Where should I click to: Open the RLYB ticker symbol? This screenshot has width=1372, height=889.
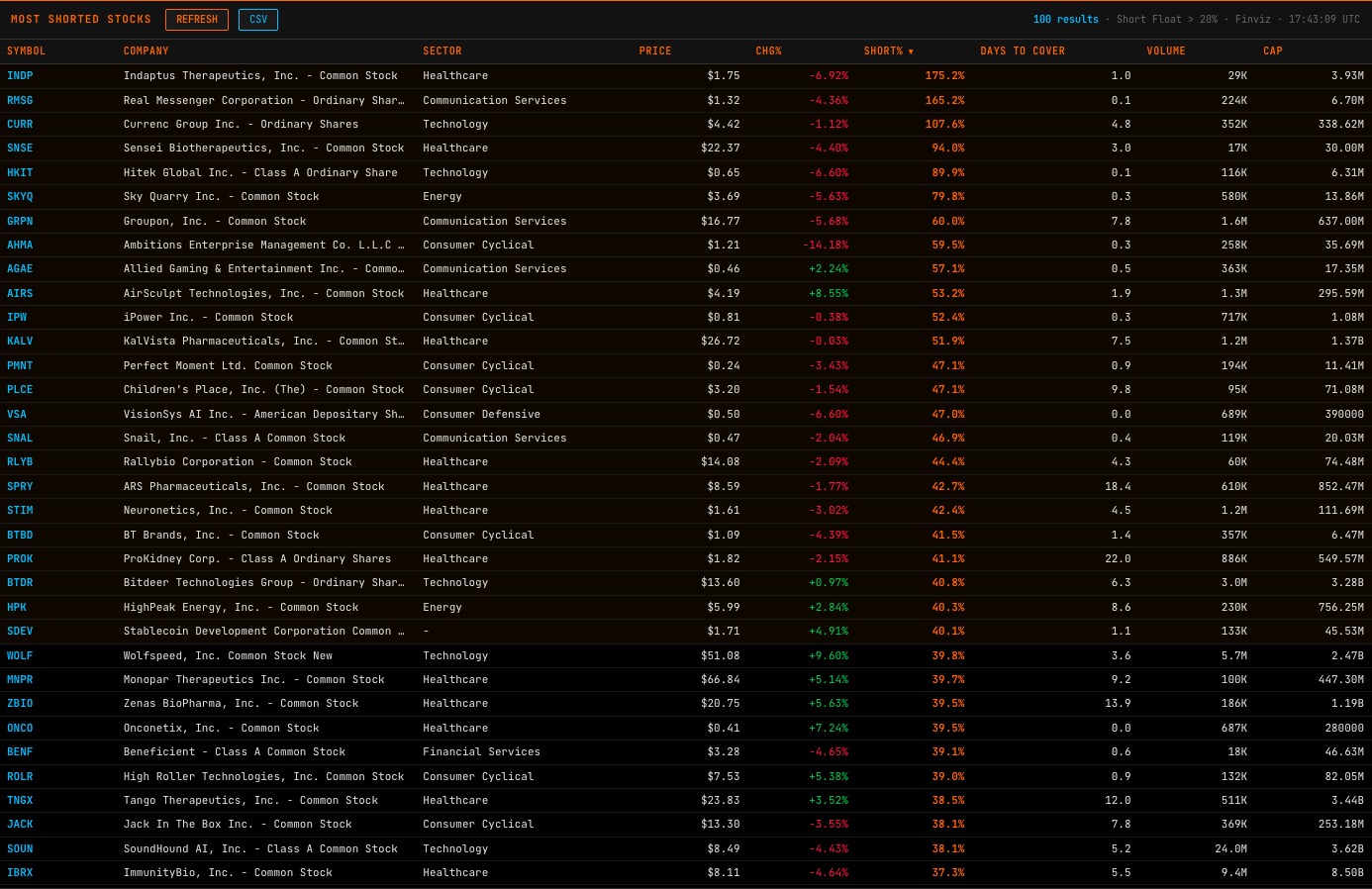(20, 462)
